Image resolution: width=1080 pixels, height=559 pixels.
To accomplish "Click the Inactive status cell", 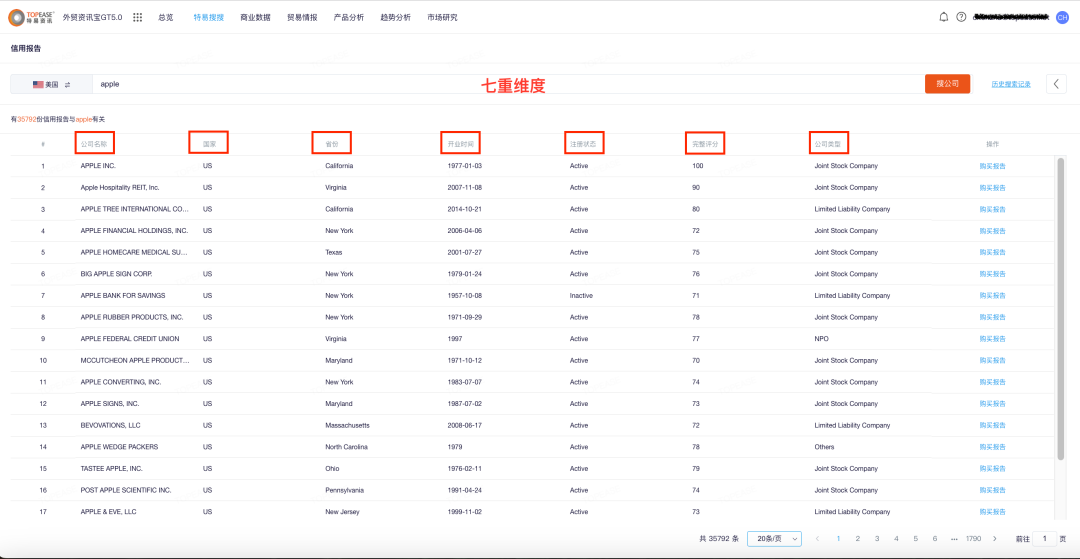I will [581, 295].
